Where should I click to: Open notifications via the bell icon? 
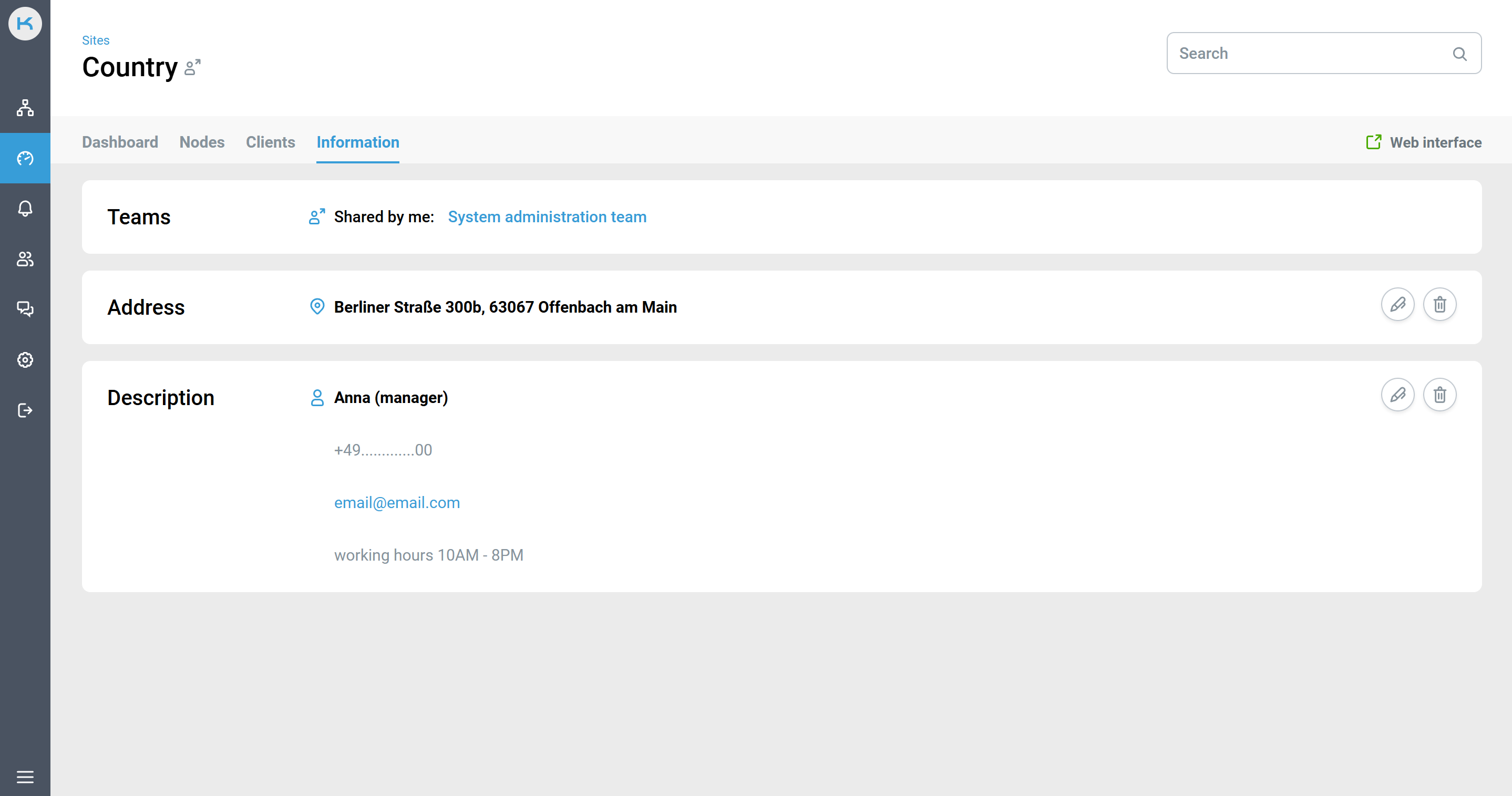[x=25, y=209]
